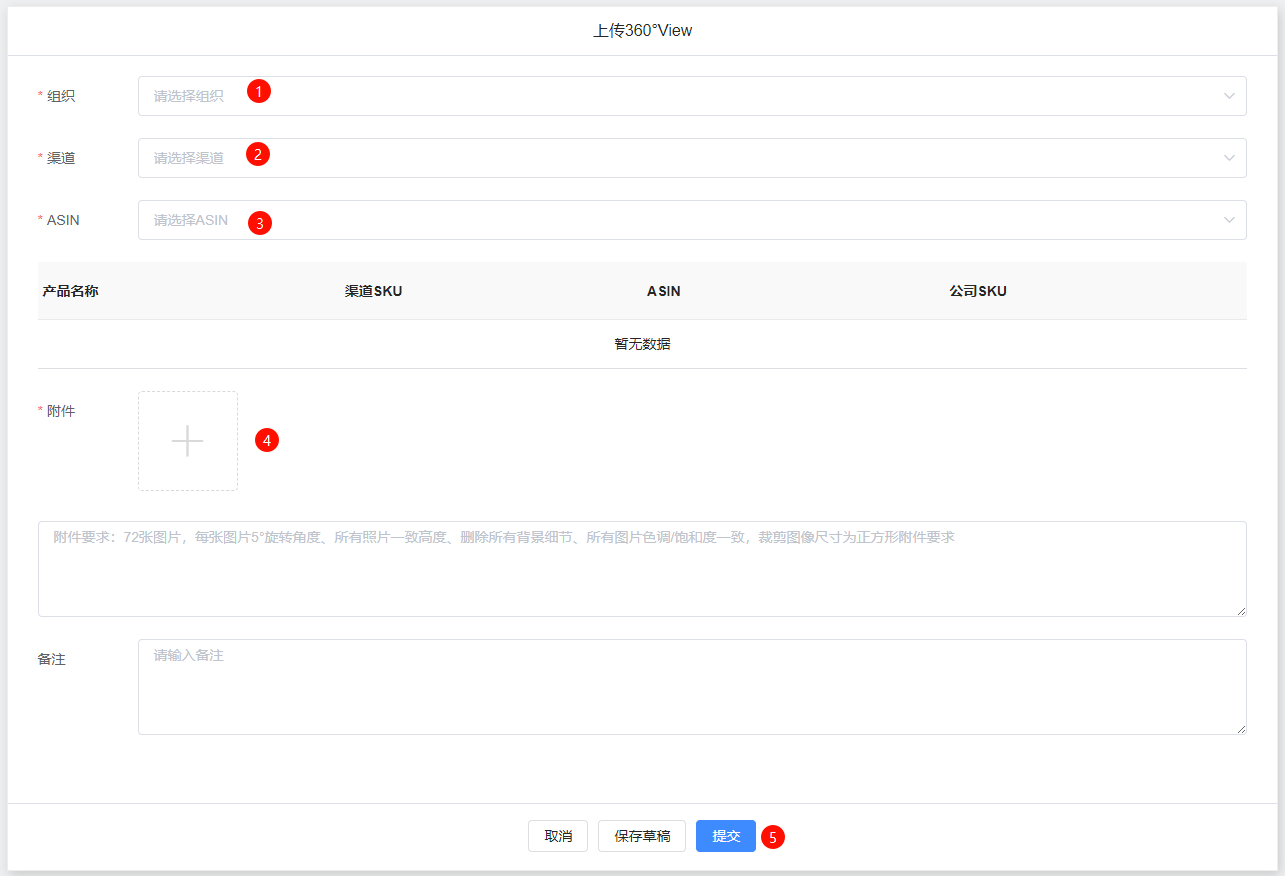
Task: Click the resize handle of 备注 textarea
Action: (x=1241, y=729)
